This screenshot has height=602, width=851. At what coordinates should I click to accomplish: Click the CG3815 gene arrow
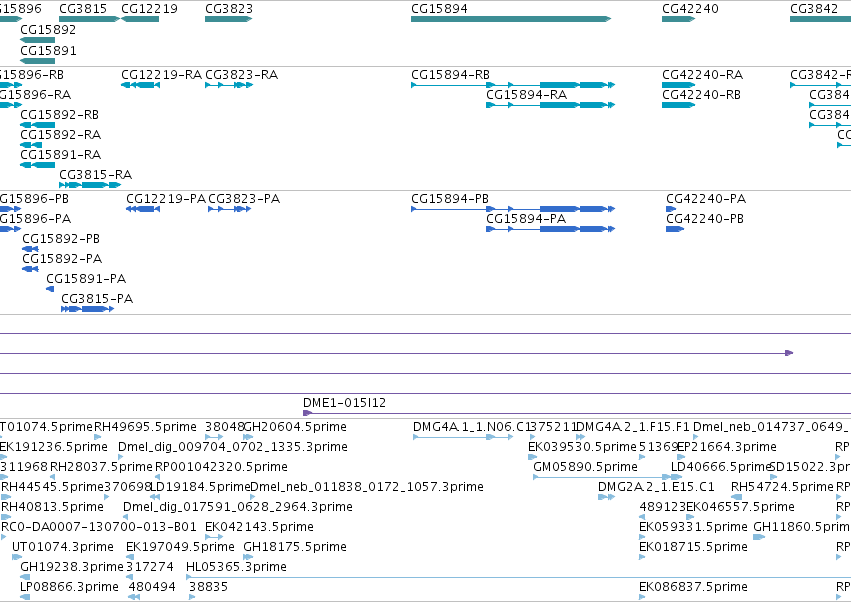coord(89,19)
